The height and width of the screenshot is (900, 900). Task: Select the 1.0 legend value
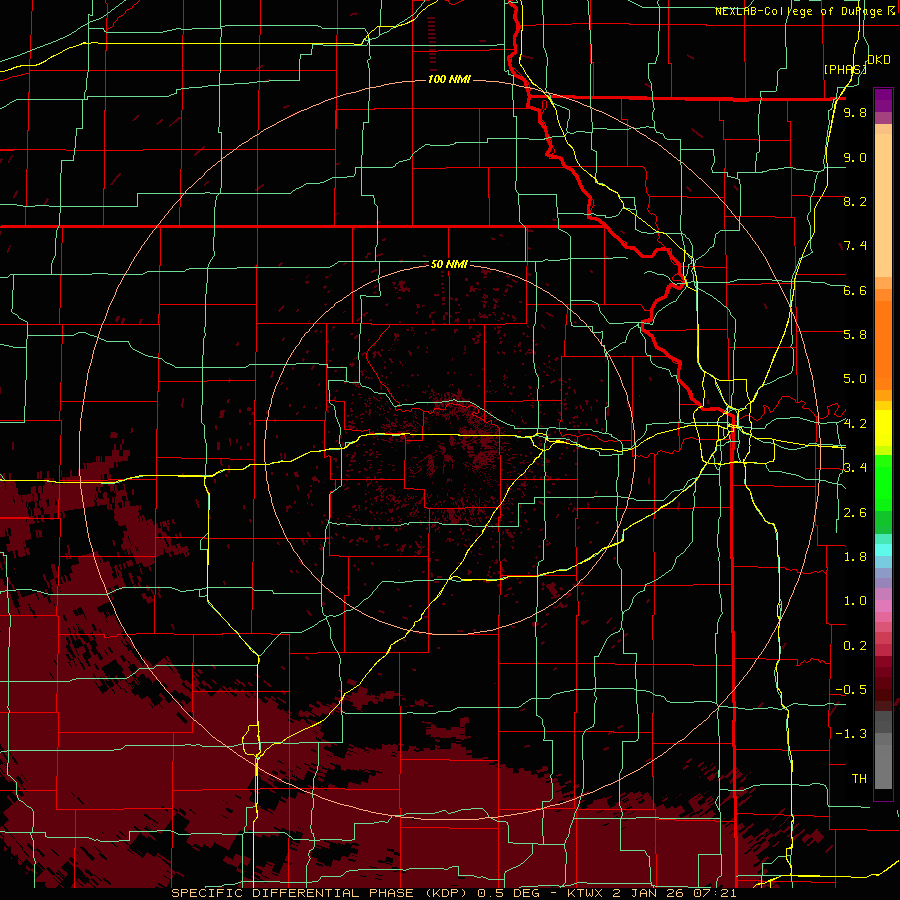(855, 601)
